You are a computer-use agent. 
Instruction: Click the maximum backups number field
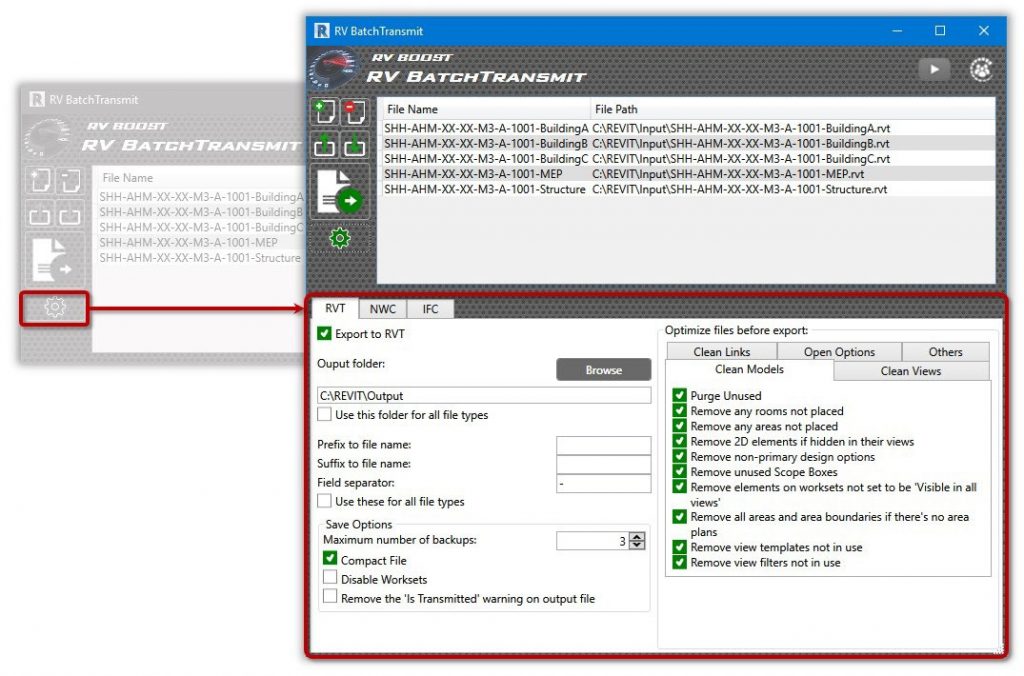[x=593, y=541]
